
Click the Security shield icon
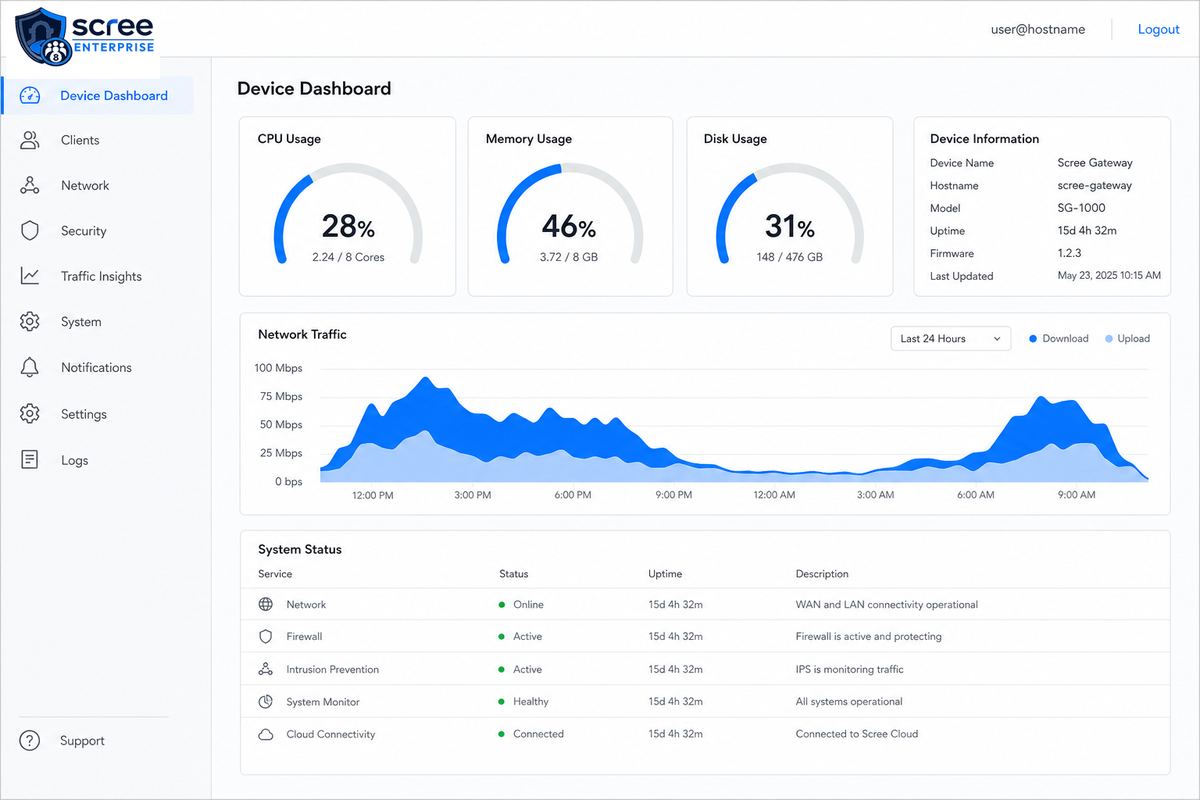[30, 231]
